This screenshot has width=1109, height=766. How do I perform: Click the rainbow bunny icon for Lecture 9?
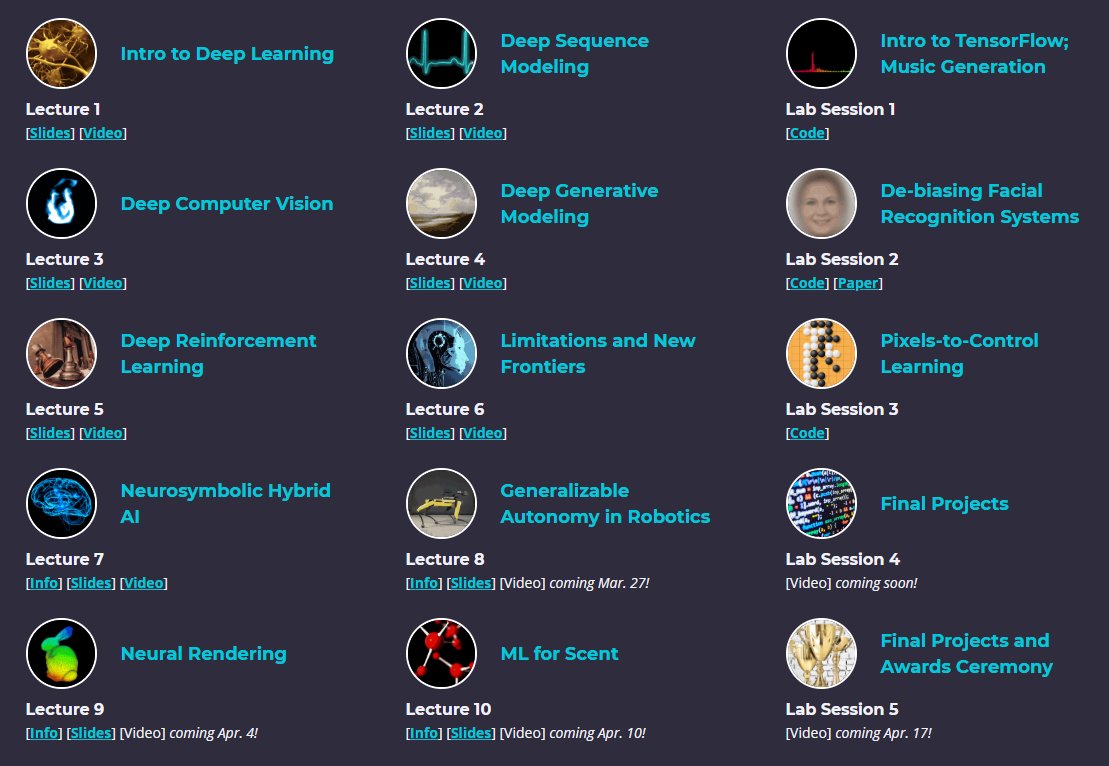(62, 654)
